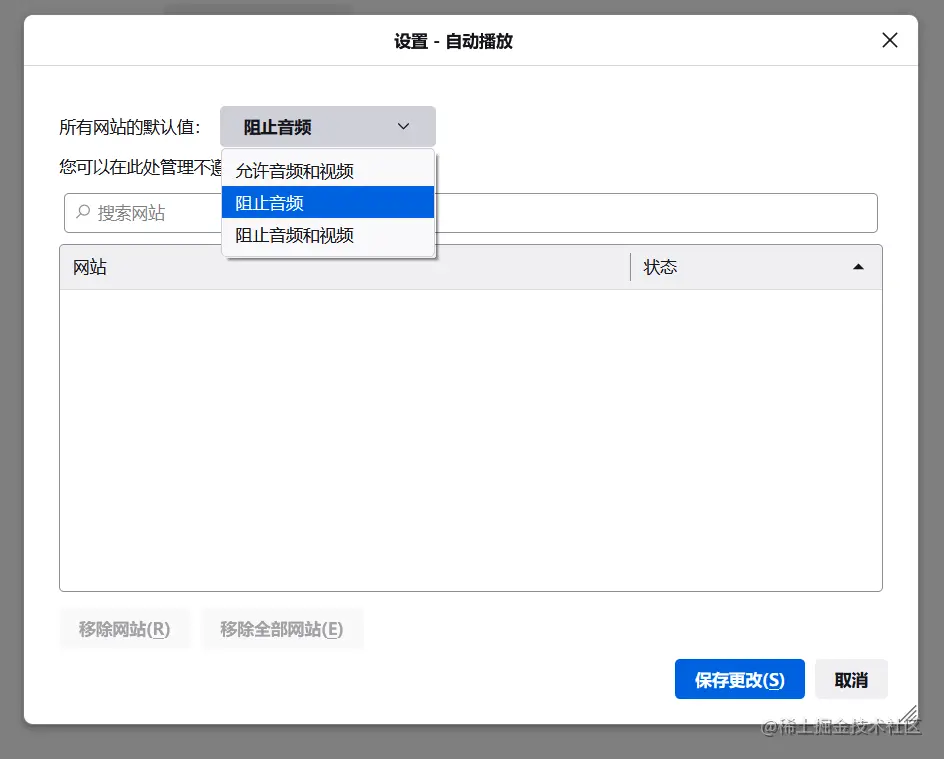944x759 pixels.
Task: Click the dialog resize grip icon
Action: click(908, 714)
